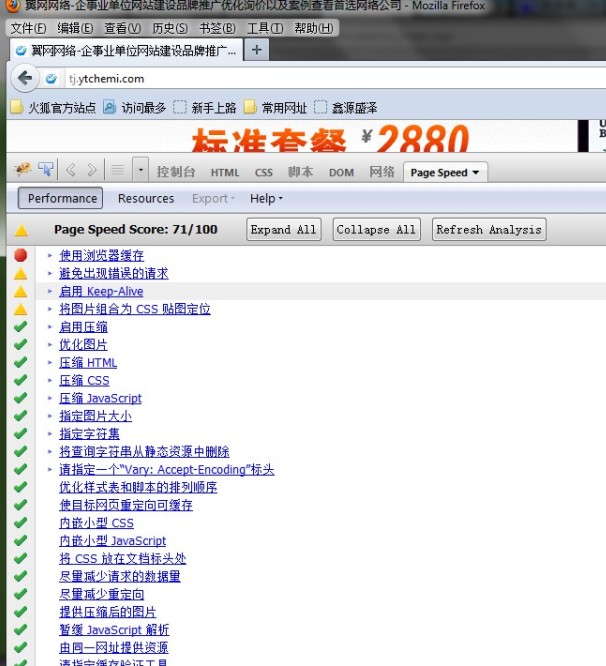606x666 pixels.
Task: Click the site identity icon in address bar
Action: click(51, 78)
